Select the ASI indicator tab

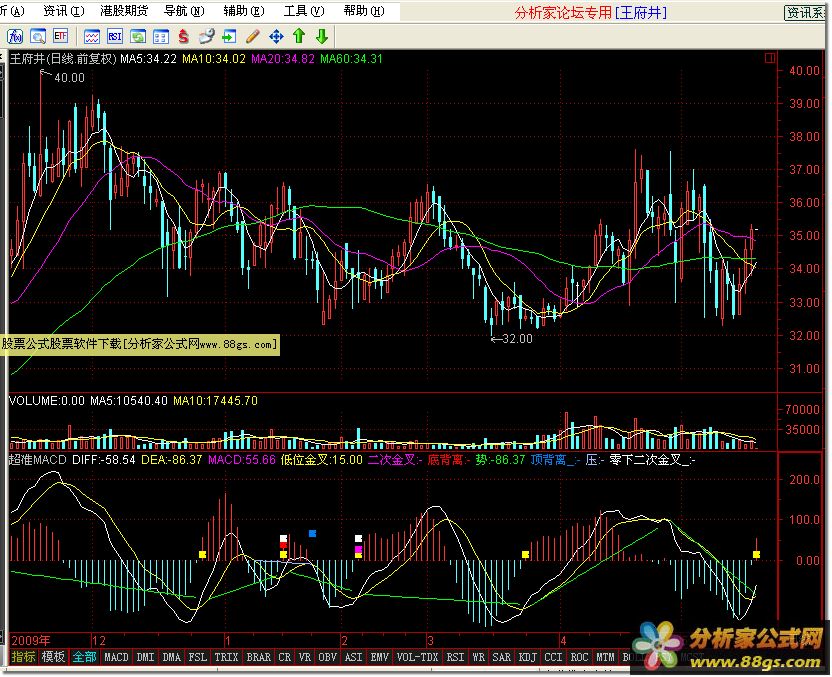[353, 657]
